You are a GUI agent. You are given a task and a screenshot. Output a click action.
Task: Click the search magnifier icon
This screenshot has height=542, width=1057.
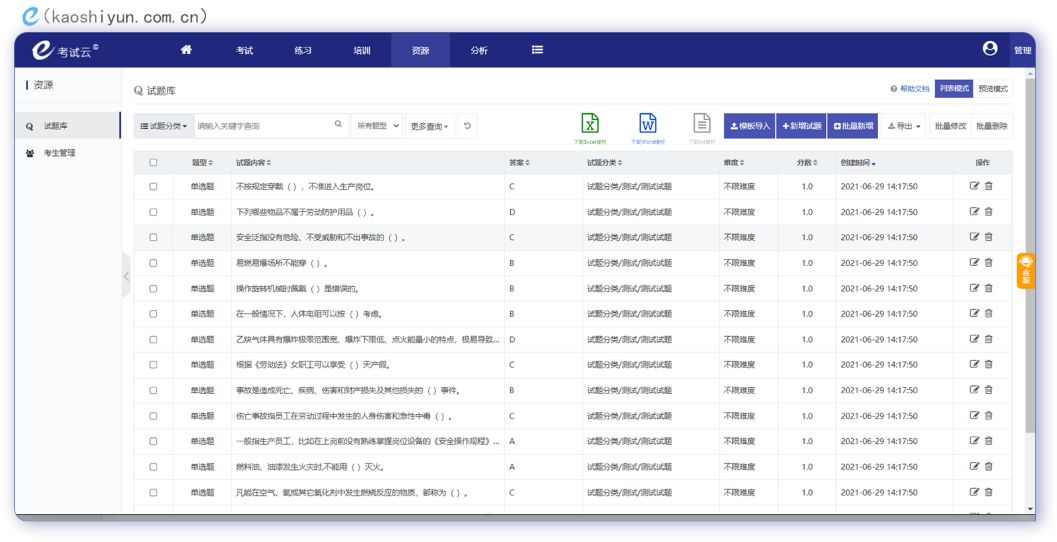pyautogui.click(x=338, y=125)
